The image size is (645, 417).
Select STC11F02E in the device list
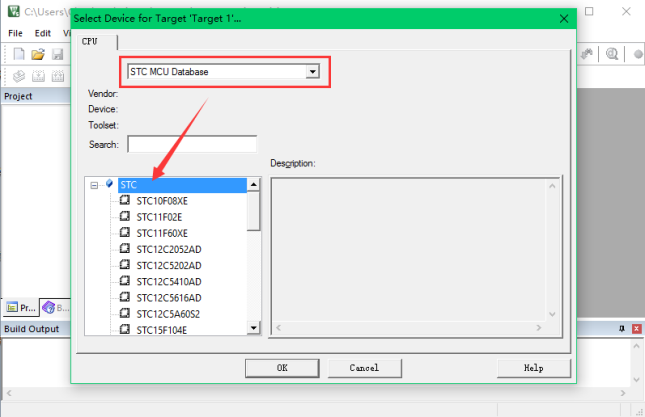coord(159,217)
